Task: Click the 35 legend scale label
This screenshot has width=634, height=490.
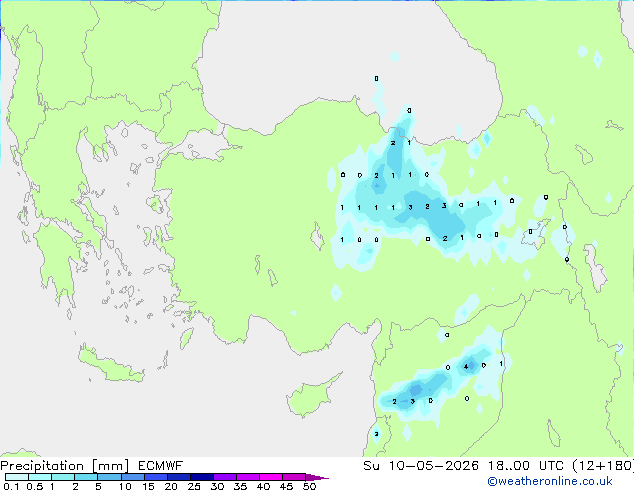Action: [240, 486]
